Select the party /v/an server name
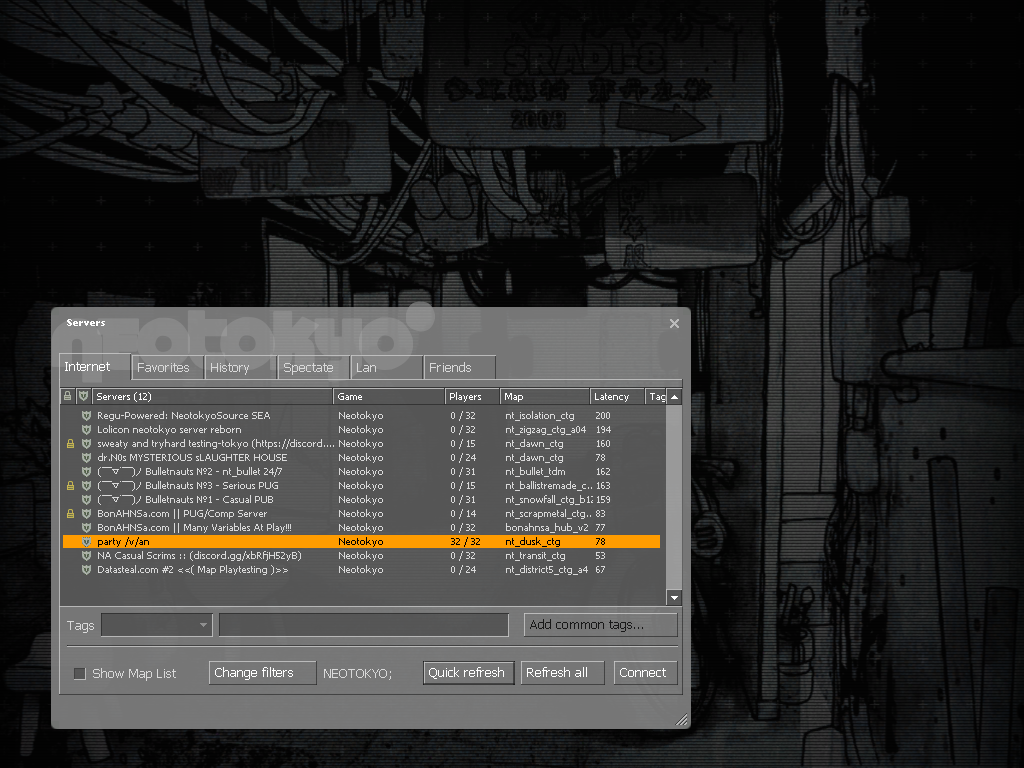Screen dimensions: 1024x768 coord(123,541)
